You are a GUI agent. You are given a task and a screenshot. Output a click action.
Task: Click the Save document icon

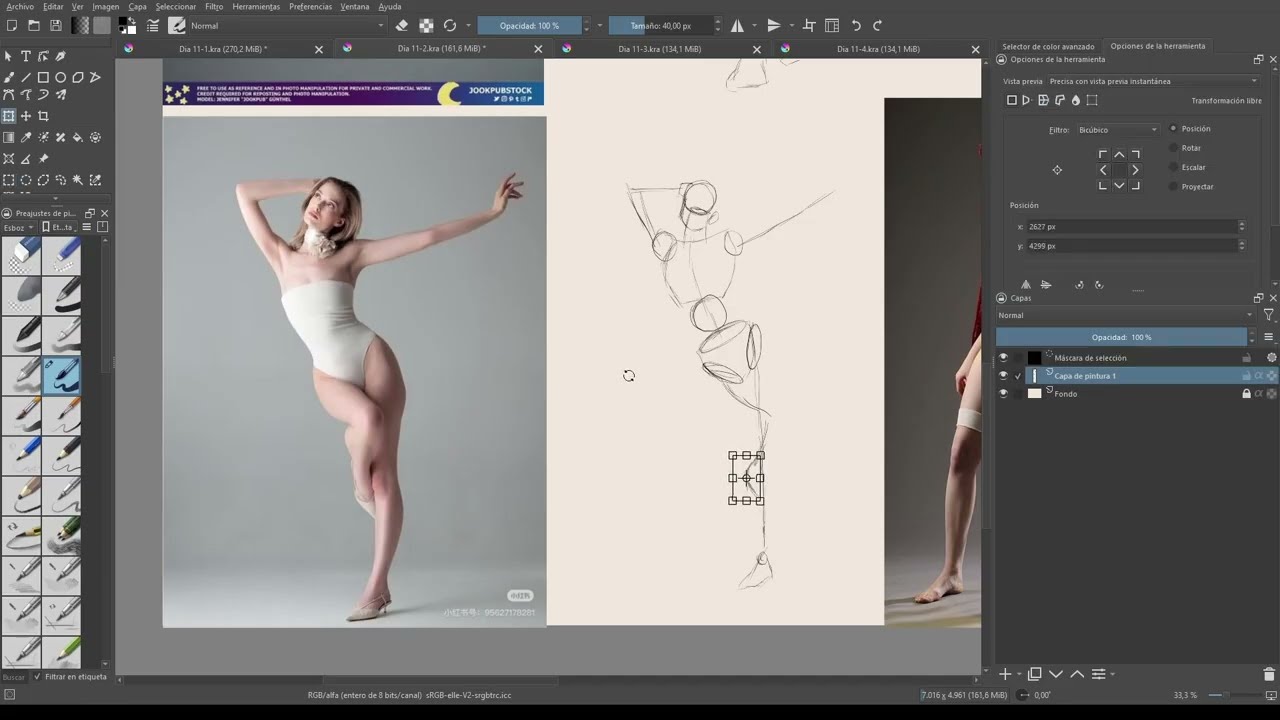pos(55,25)
